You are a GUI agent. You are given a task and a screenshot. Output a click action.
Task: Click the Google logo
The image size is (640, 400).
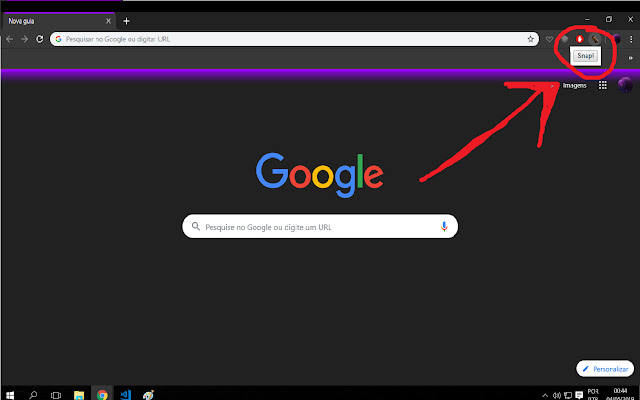(320, 175)
